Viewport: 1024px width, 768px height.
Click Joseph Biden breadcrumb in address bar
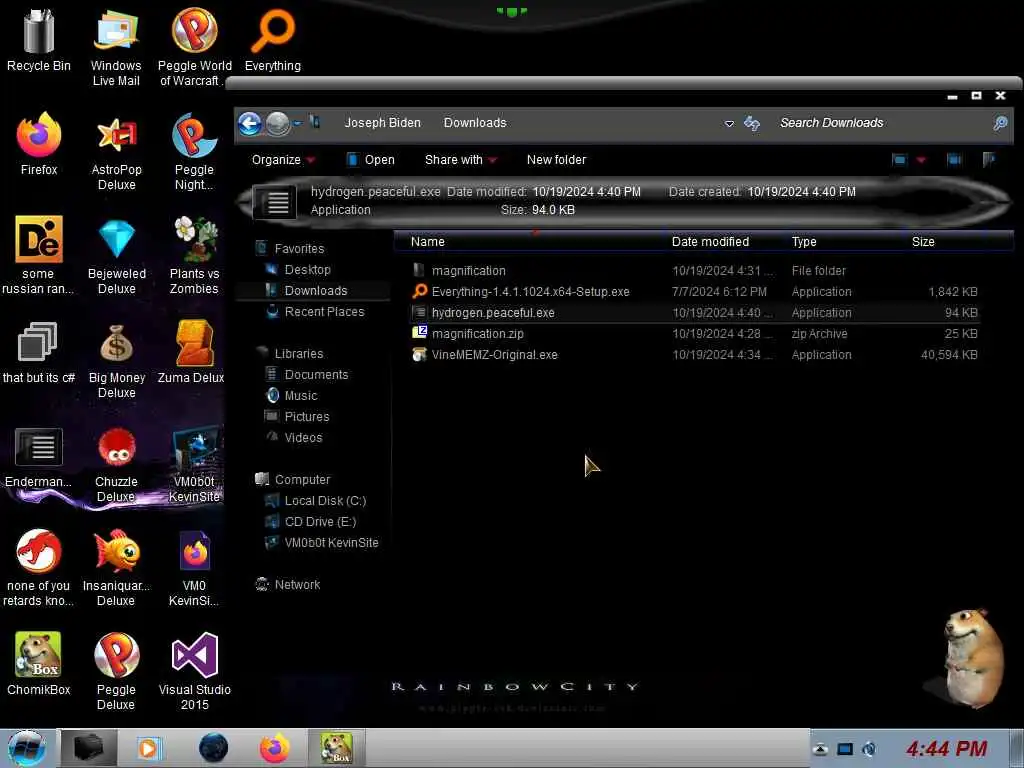point(383,123)
